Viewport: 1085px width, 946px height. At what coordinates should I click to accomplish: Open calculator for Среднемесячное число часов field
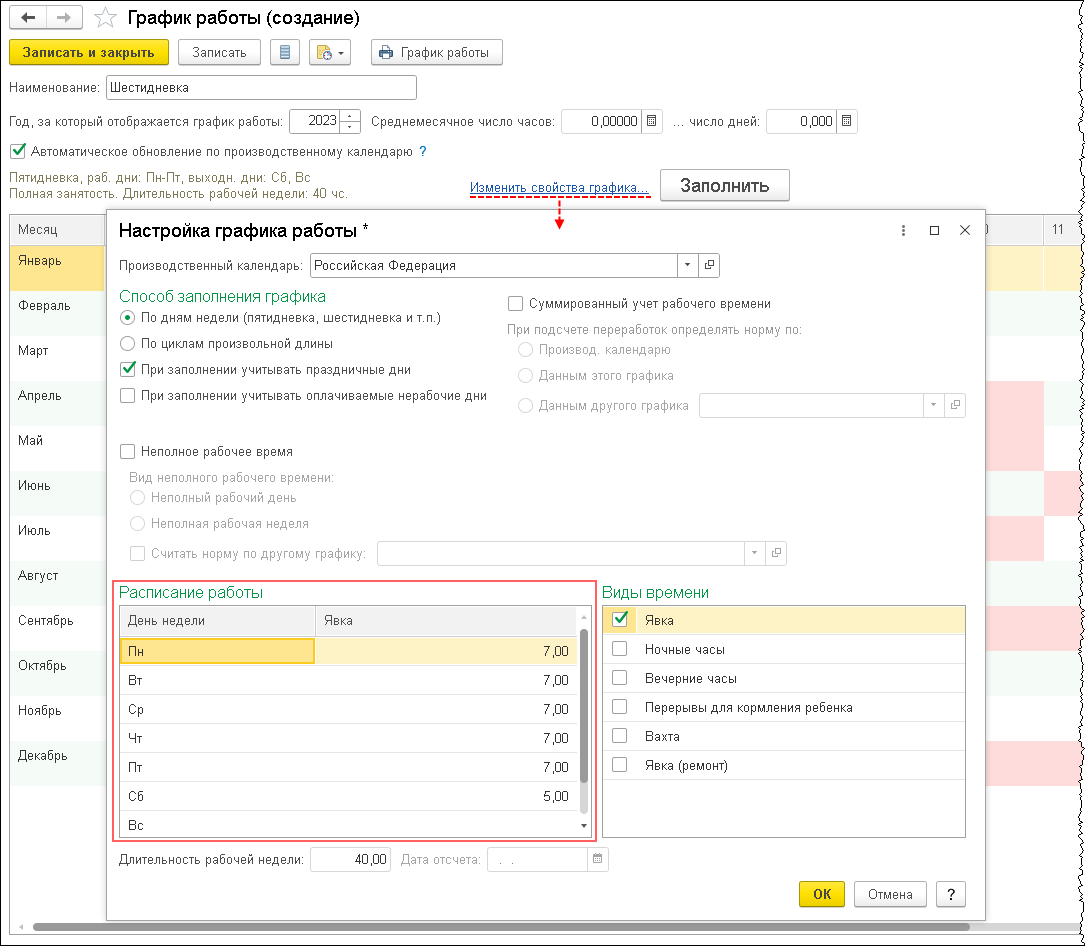pyautogui.click(x=651, y=121)
